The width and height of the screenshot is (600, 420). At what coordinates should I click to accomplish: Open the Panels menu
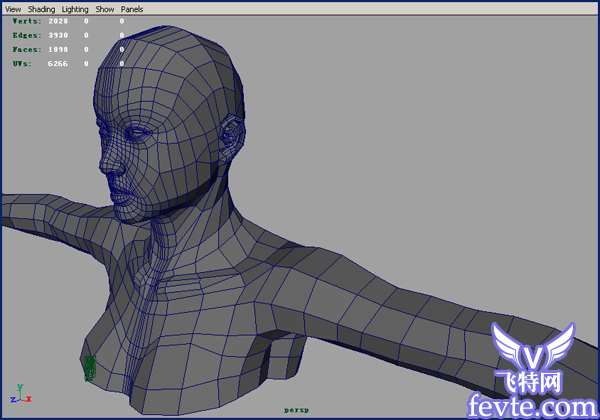click(x=132, y=9)
